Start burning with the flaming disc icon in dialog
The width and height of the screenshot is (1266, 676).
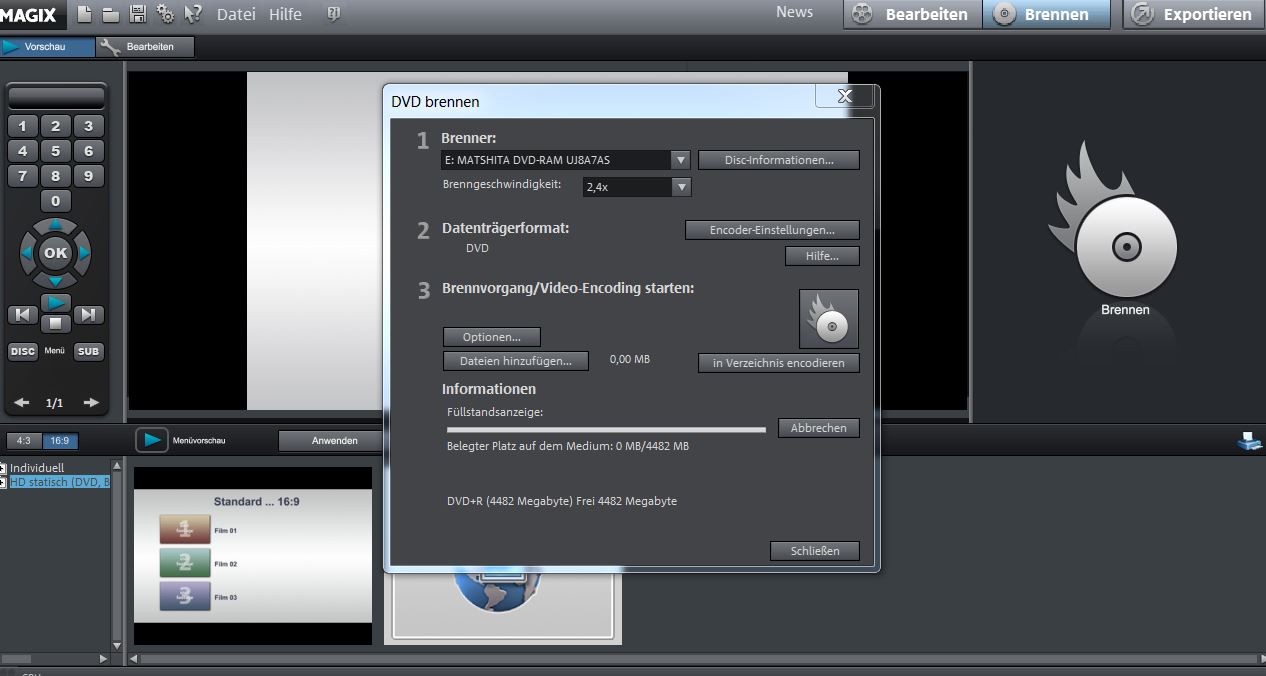(x=828, y=319)
